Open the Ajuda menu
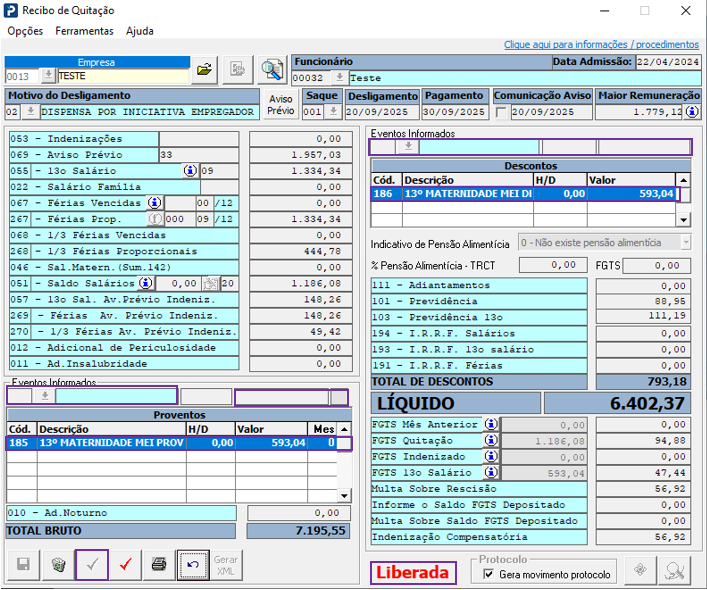The image size is (707, 590). point(140,31)
